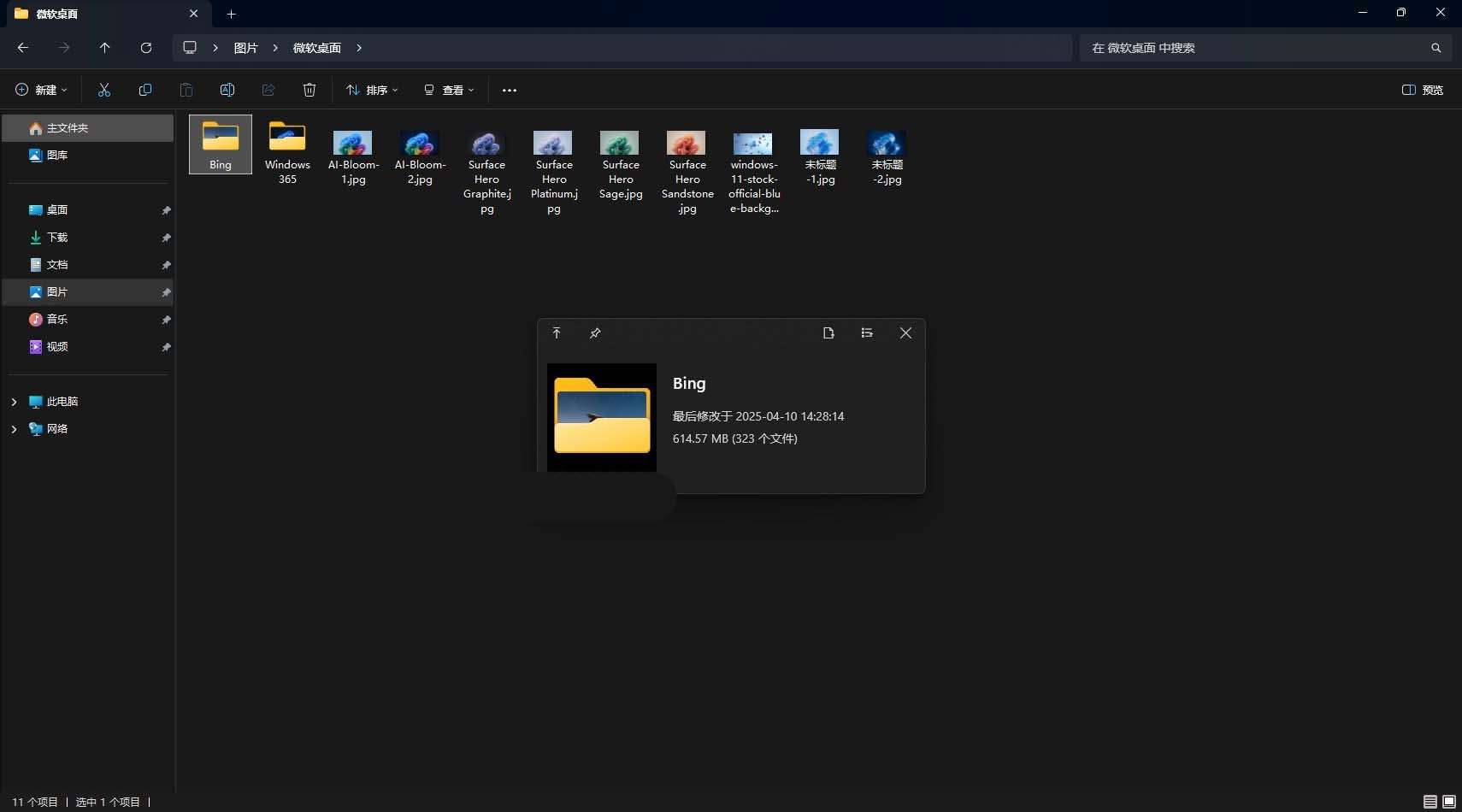Click the pin icon in the Bing preview popup
This screenshot has width=1462, height=812.
point(595,332)
